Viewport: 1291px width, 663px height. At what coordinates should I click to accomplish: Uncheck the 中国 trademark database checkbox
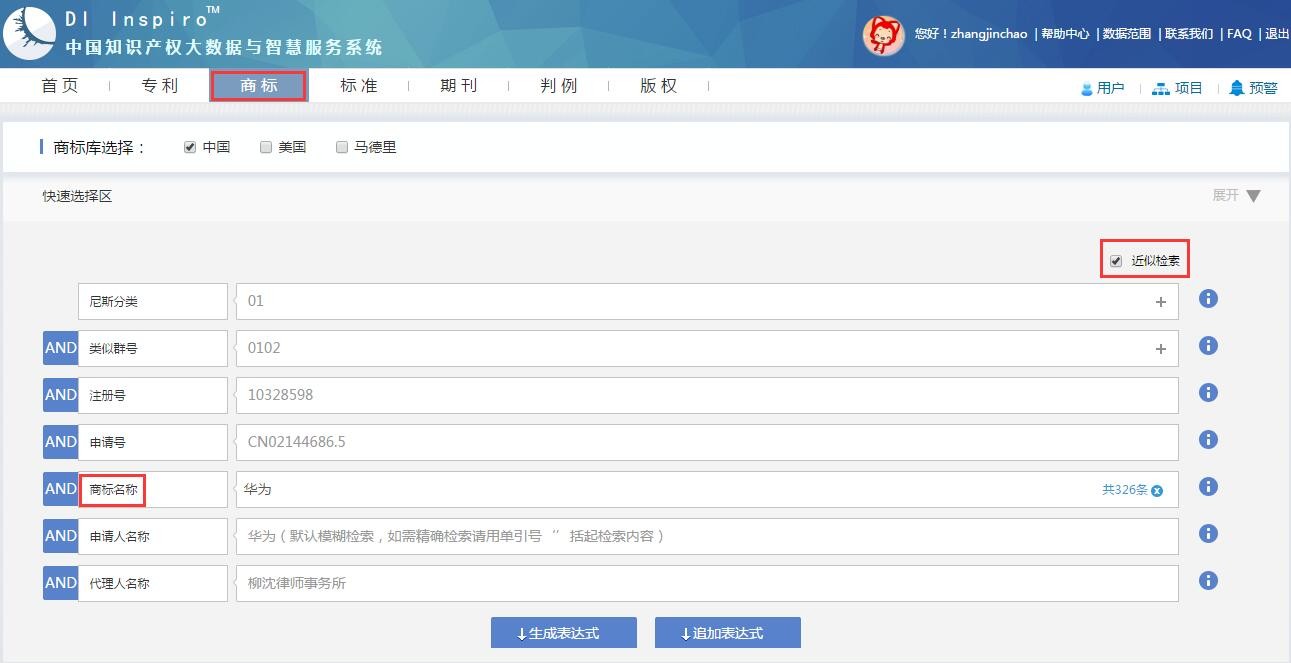[190, 147]
